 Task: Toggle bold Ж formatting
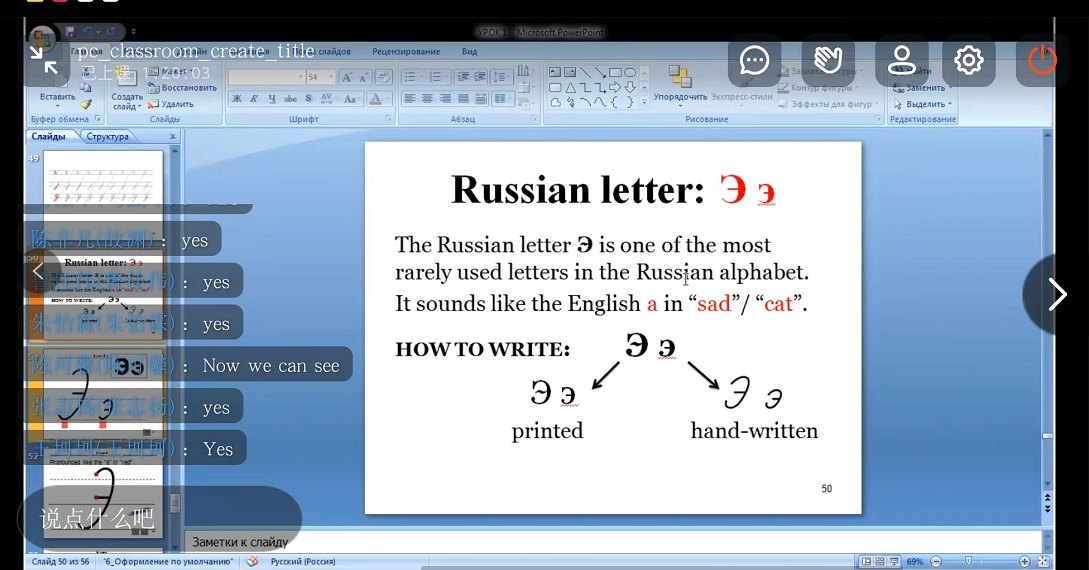237,99
